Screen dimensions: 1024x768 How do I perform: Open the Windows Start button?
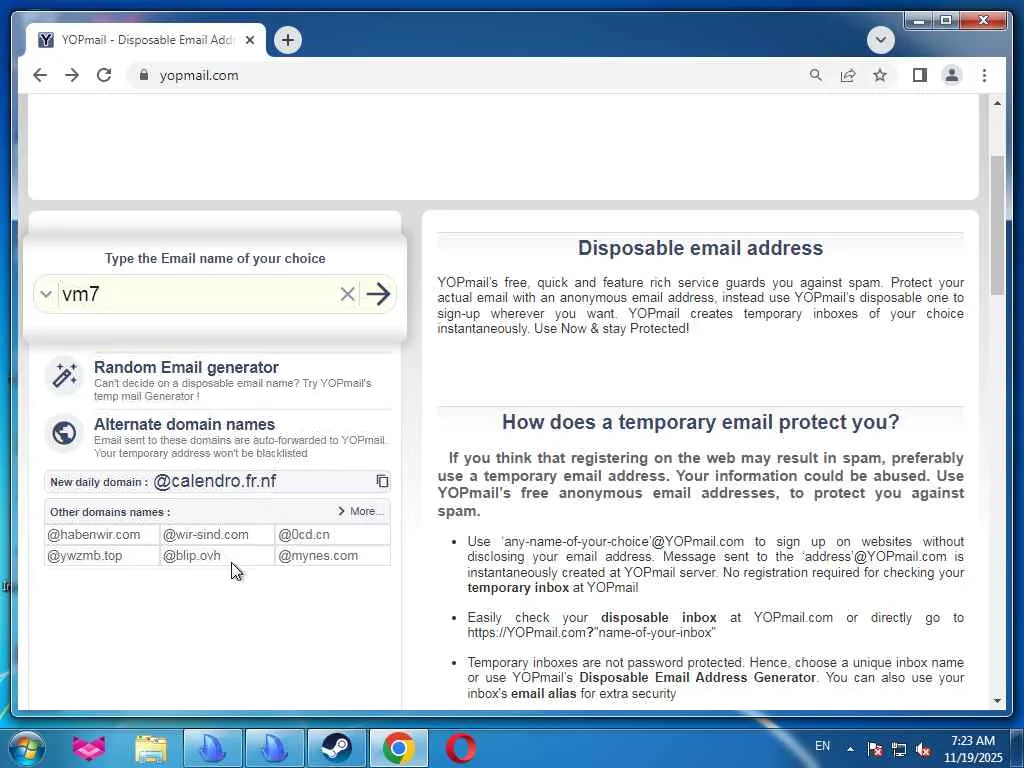point(27,748)
